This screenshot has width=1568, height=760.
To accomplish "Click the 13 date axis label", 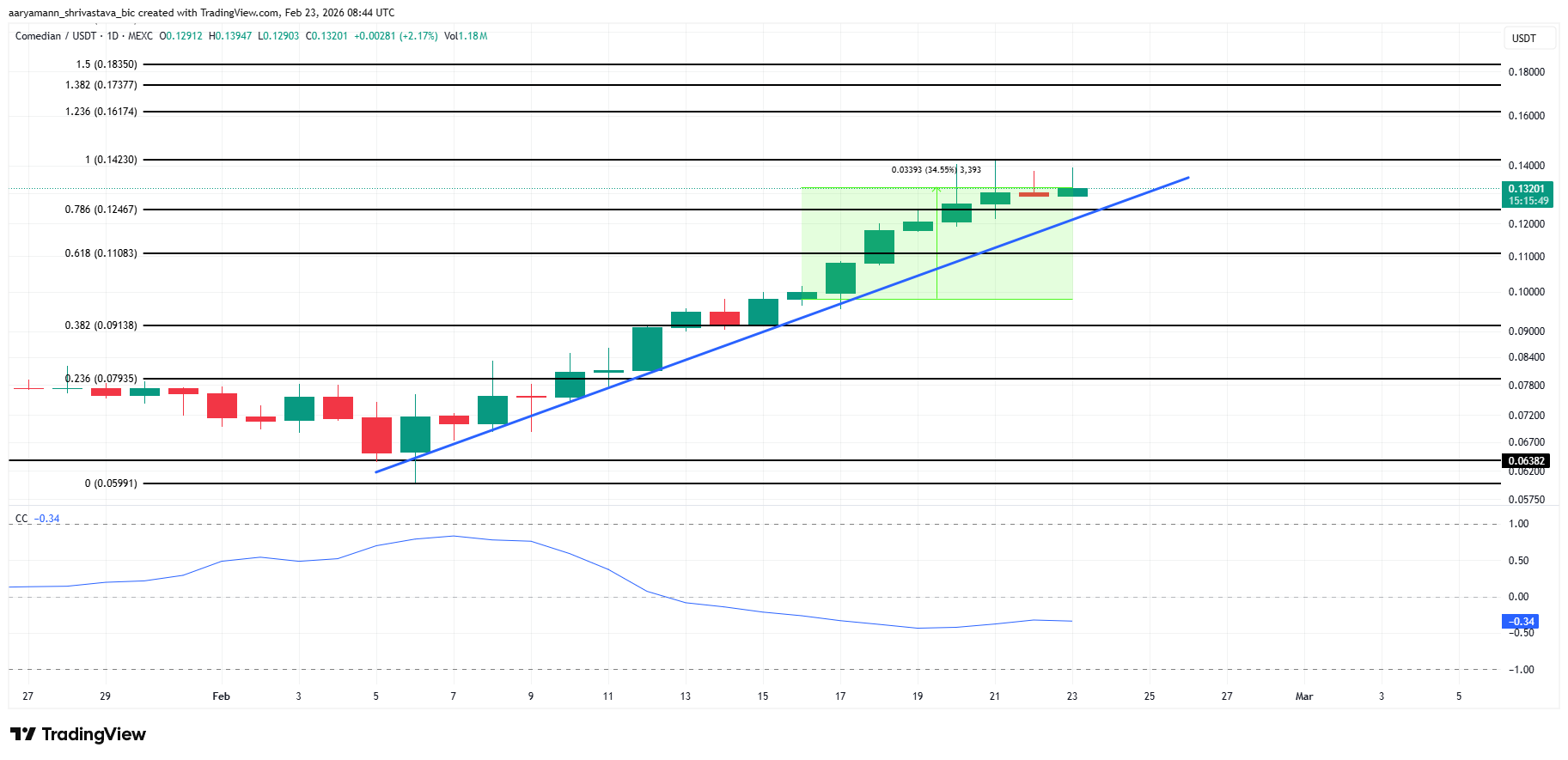I will (686, 696).
